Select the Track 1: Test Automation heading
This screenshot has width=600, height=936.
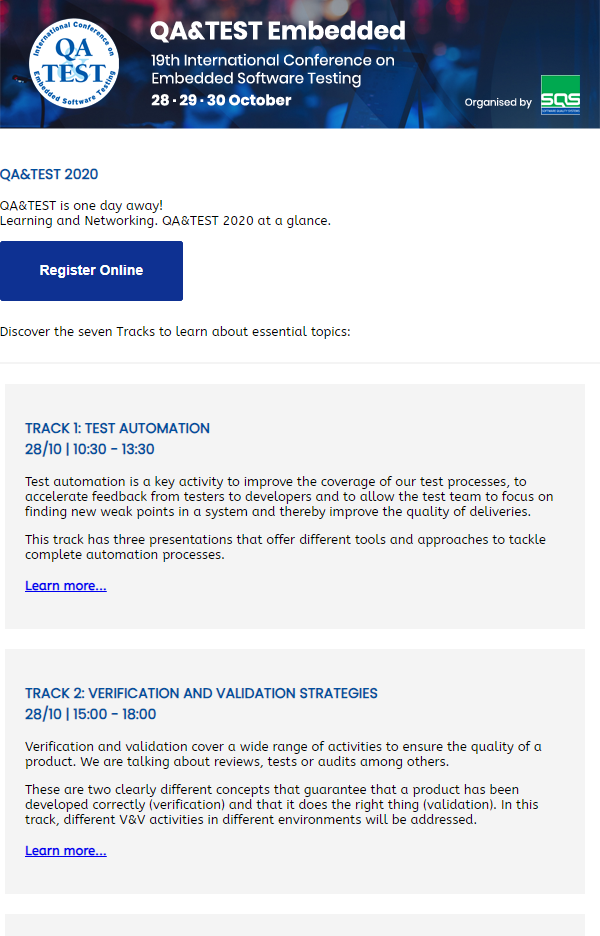(x=118, y=428)
